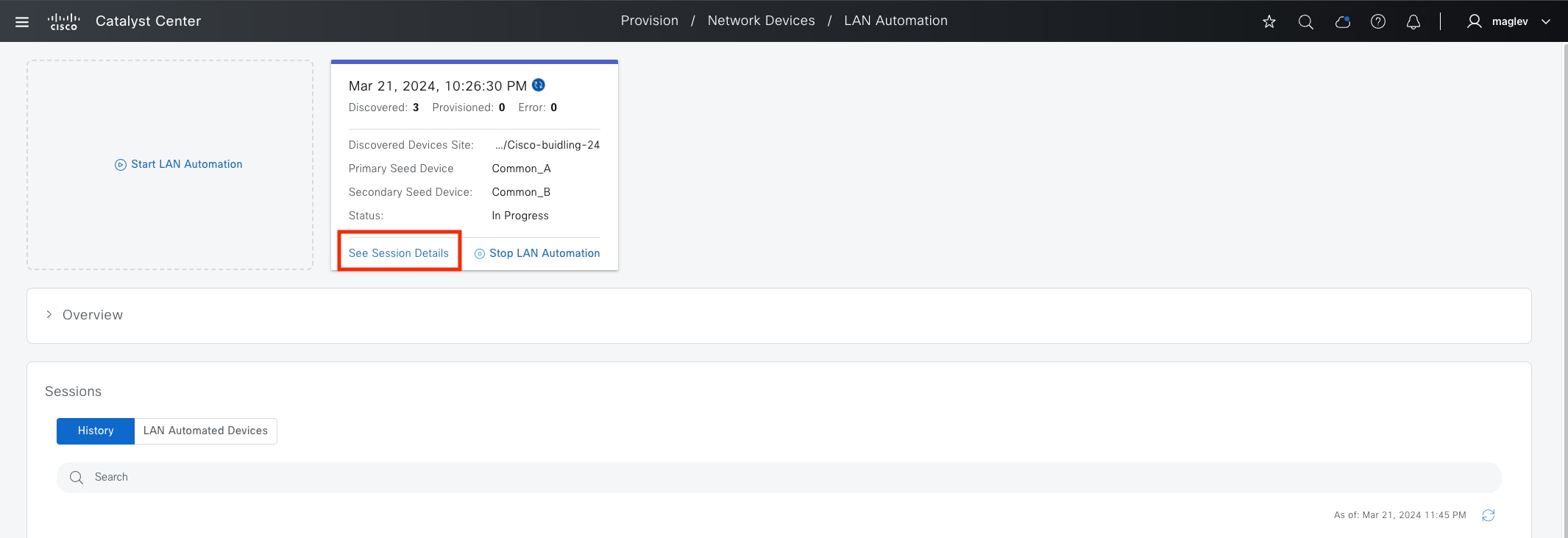This screenshot has width=1568, height=538.
Task: Click the Discovered: 3 count
Action: [x=383, y=107]
